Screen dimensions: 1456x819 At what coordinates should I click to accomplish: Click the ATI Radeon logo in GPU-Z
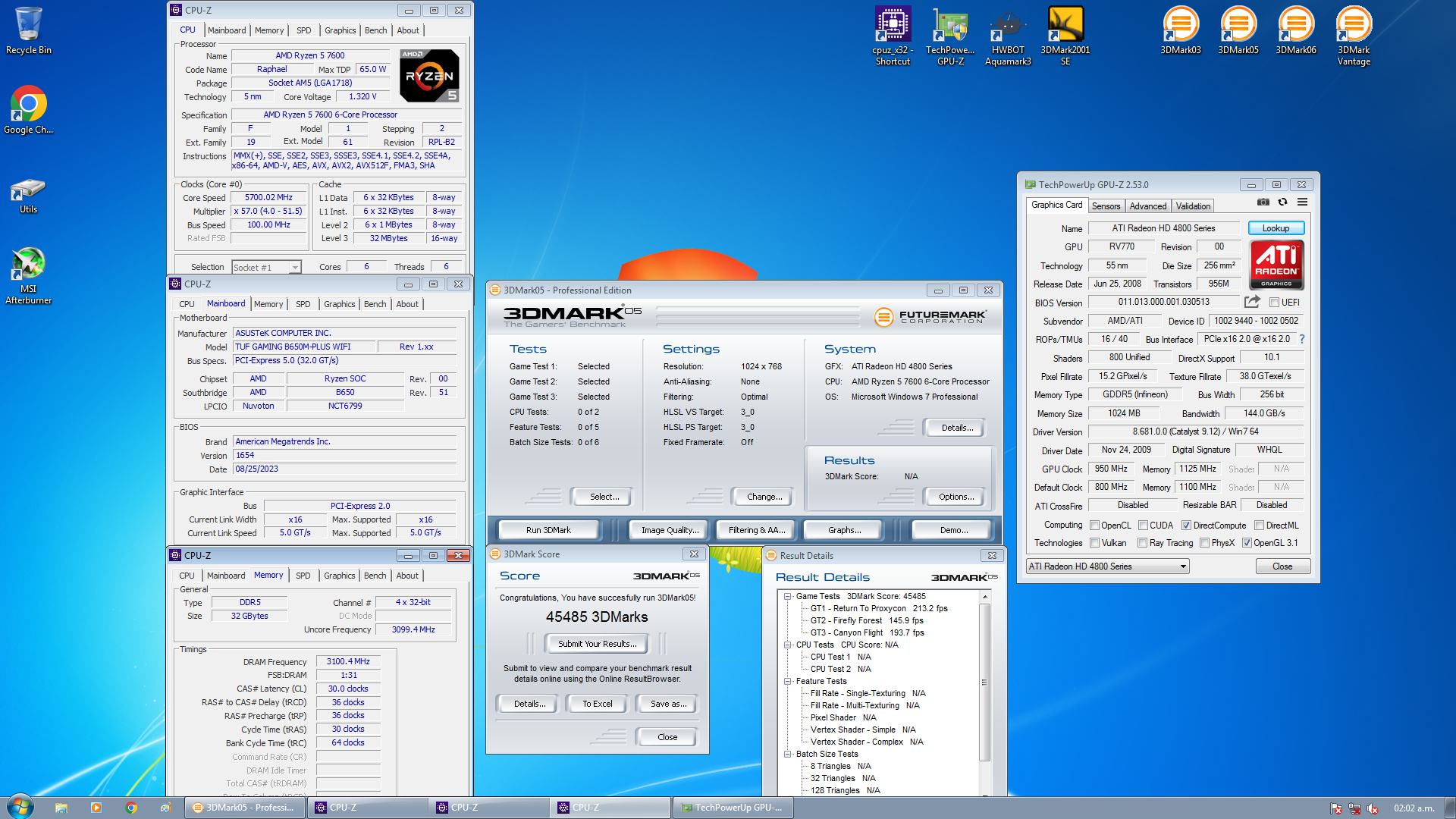click(1276, 265)
